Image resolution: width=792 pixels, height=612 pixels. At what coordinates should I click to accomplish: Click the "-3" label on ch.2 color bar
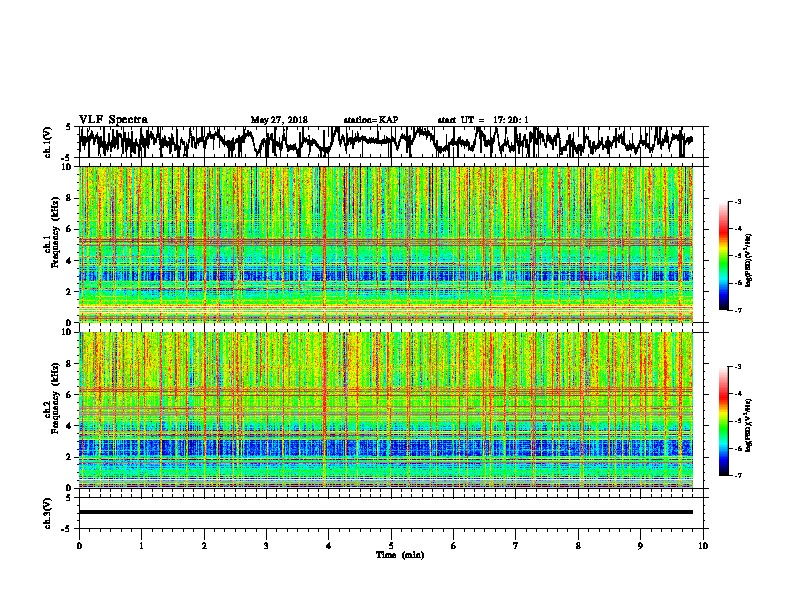(737, 367)
